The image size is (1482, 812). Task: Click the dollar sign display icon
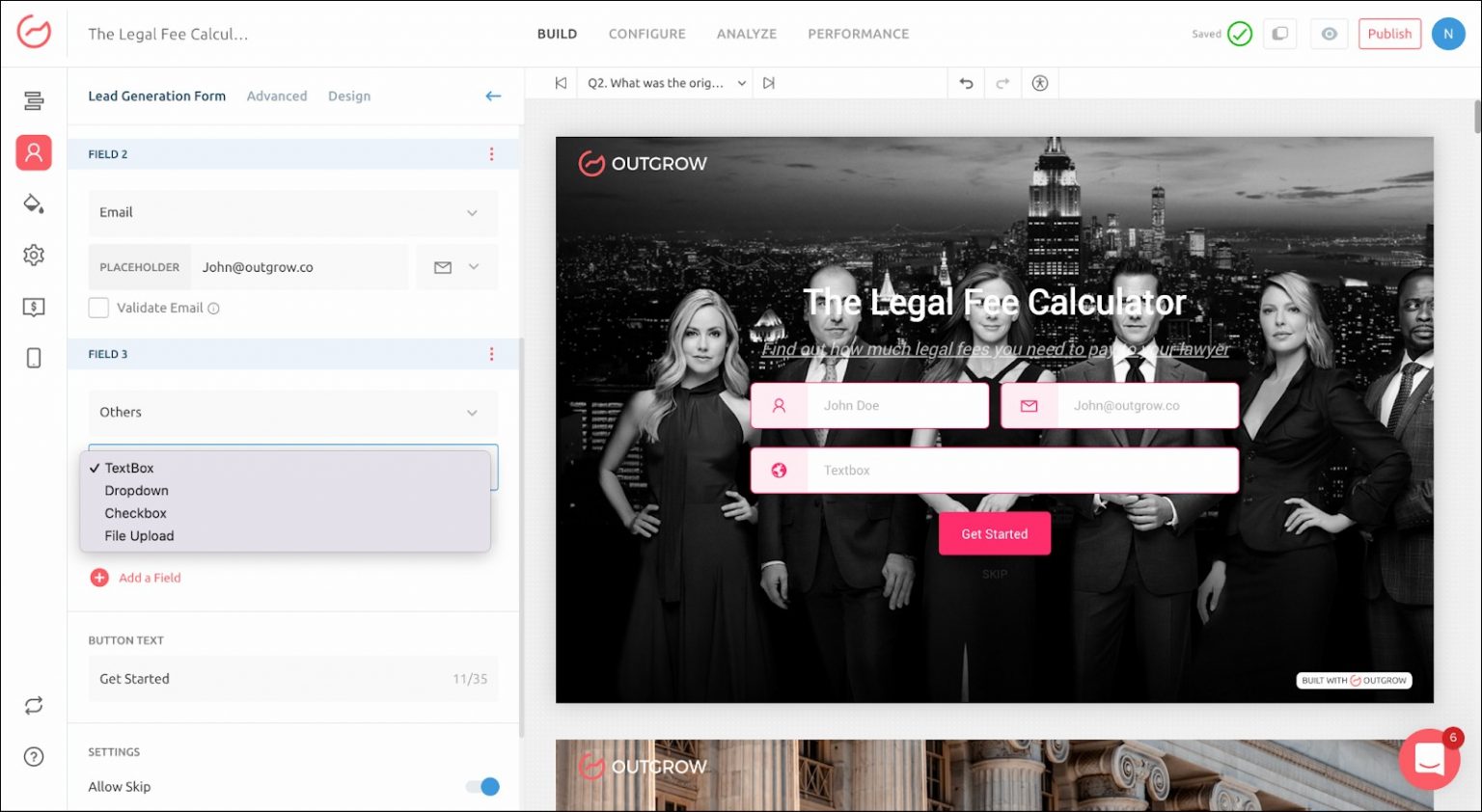coord(34,307)
